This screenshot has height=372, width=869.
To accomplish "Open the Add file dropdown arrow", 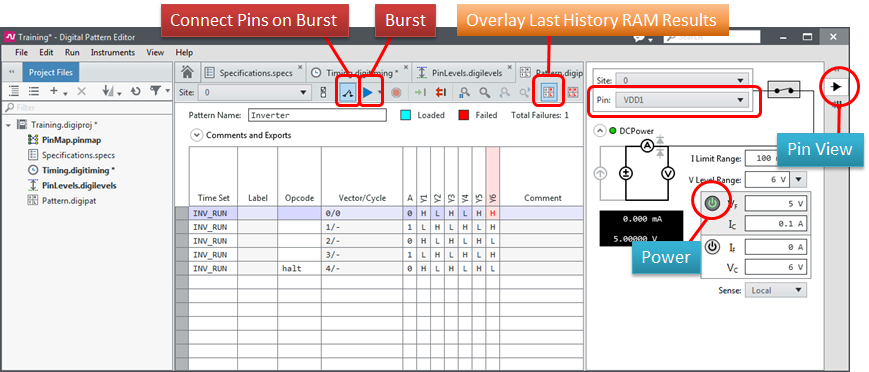I will (x=65, y=93).
